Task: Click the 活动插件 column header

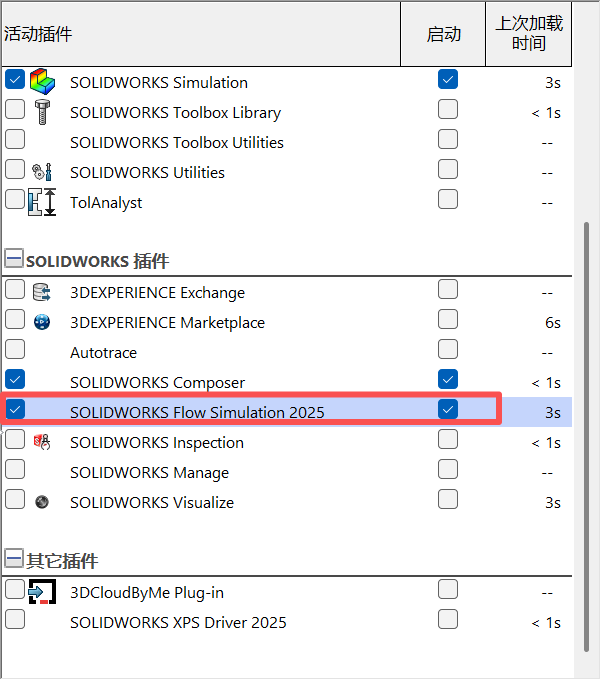Action: click(201, 34)
